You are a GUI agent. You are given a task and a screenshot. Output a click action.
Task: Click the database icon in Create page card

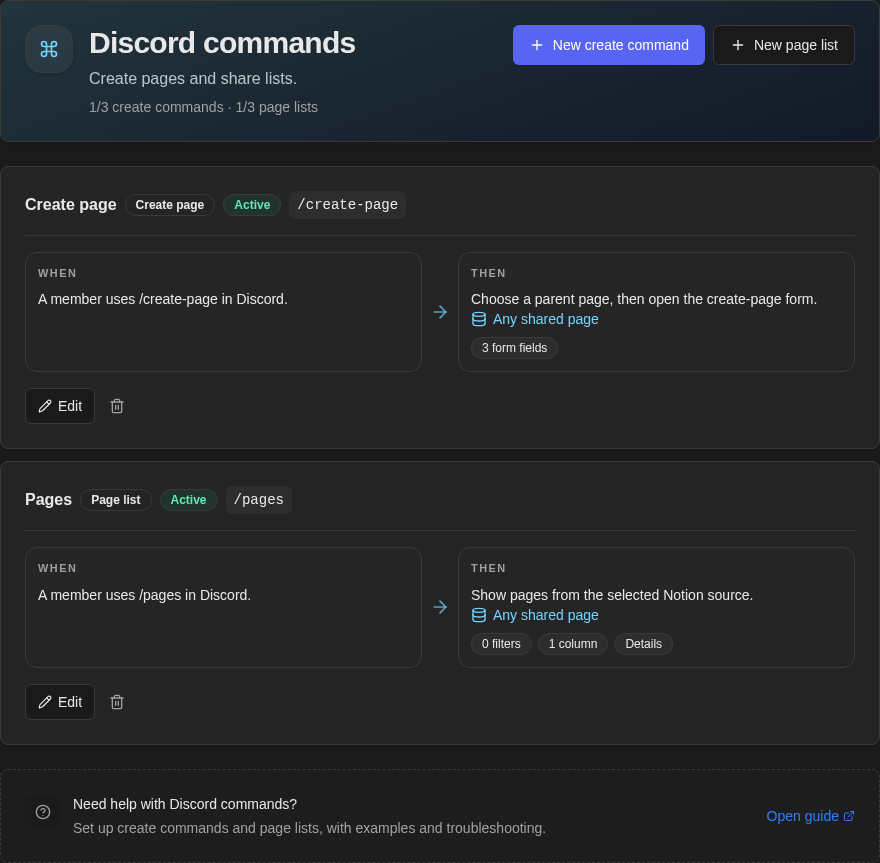(479, 319)
